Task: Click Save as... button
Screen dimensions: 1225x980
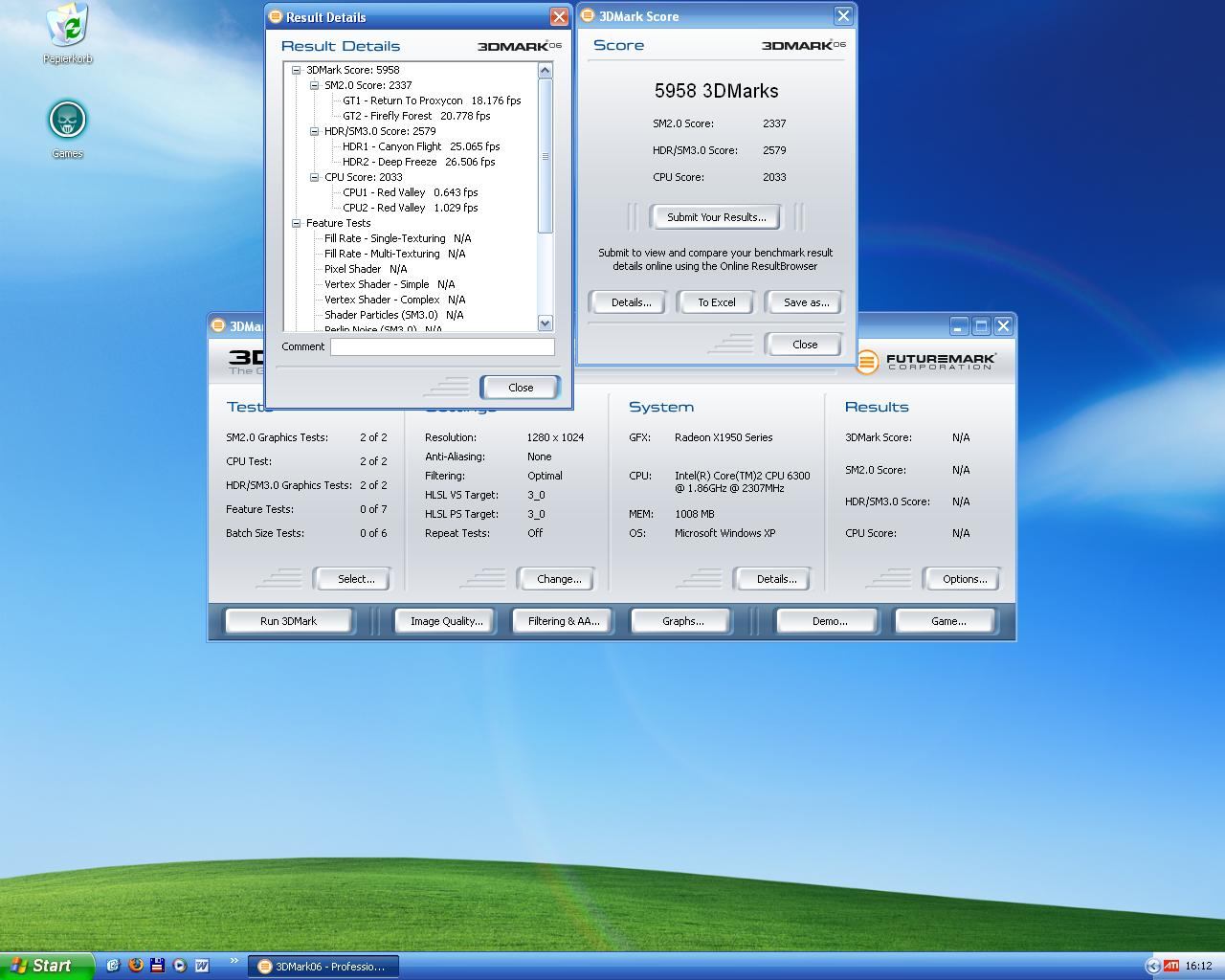Action: 806,302
